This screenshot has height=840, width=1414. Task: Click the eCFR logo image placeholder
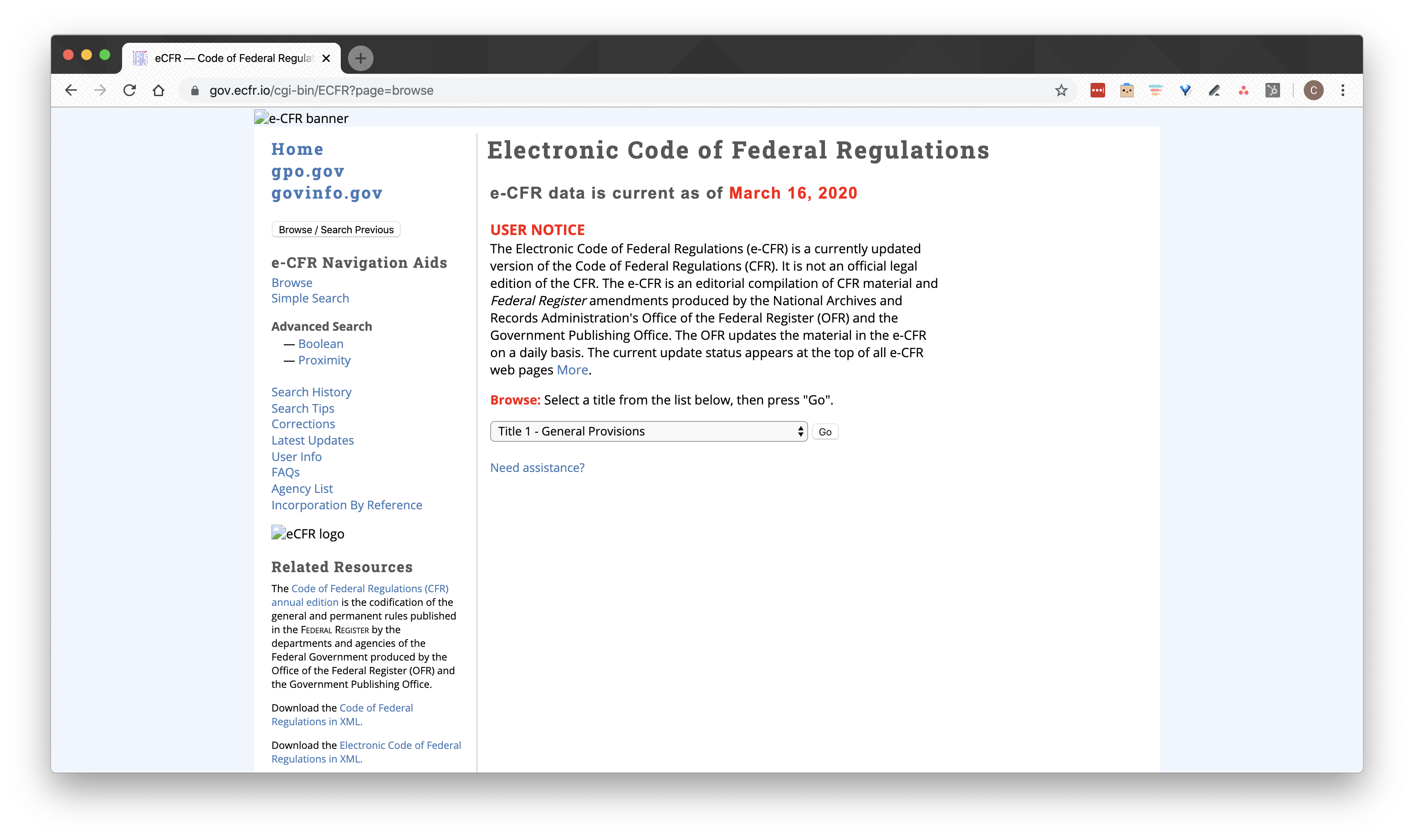(x=308, y=533)
